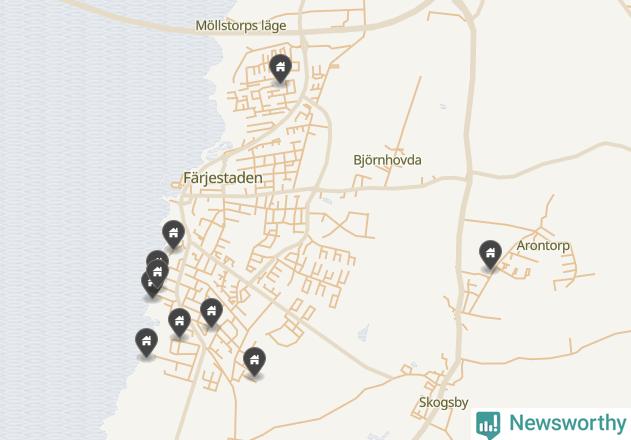Screen dimensions: 631x440
Task: Select the house marker below Möllstorps läge
Action: click(280, 69)
